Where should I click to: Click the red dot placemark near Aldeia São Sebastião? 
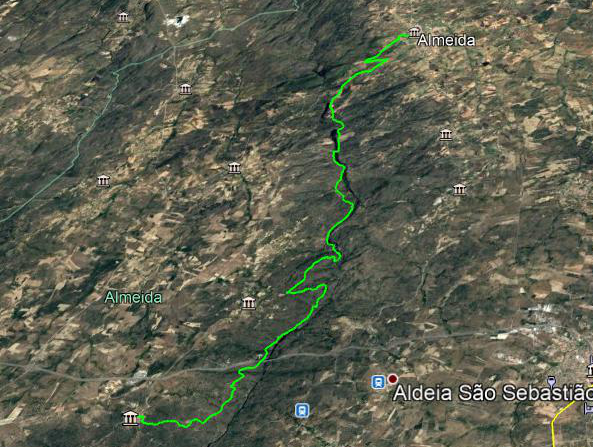point(393,379)
